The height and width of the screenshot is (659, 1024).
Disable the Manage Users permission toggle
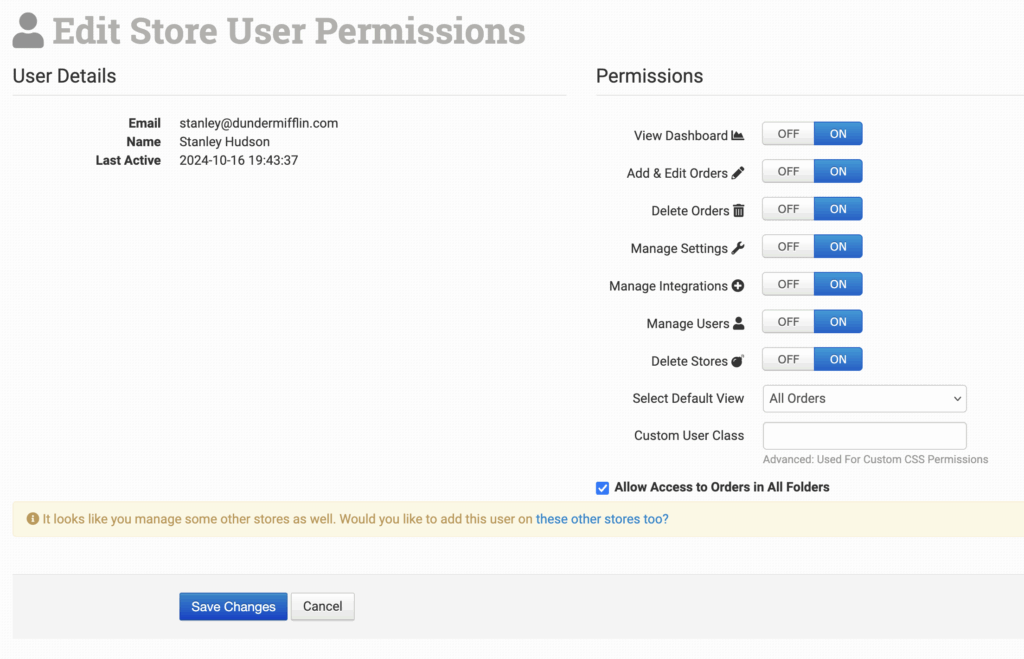click(x=788, y=322)
